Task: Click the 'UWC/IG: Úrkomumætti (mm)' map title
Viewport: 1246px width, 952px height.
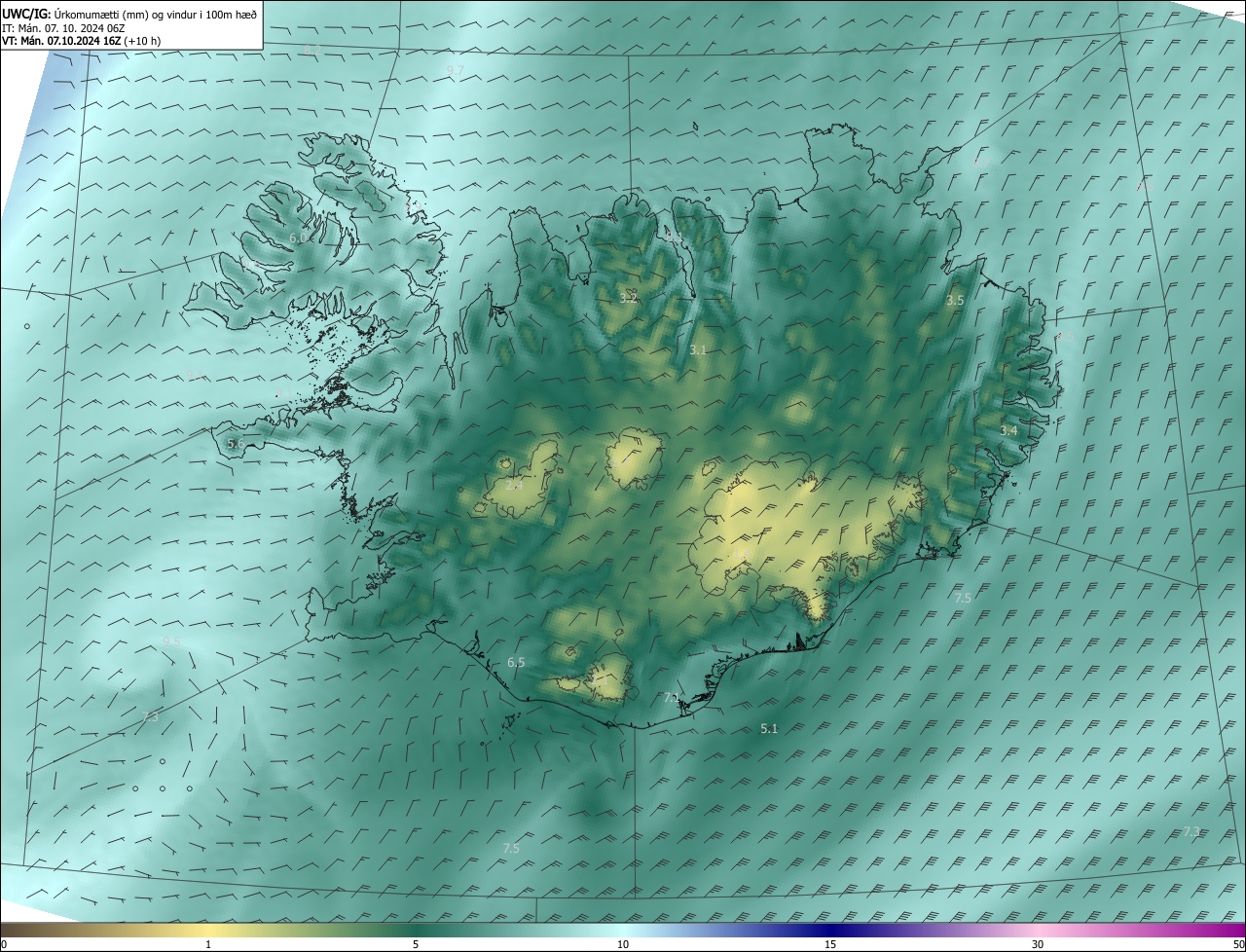Action: click(x=129, y=14)
